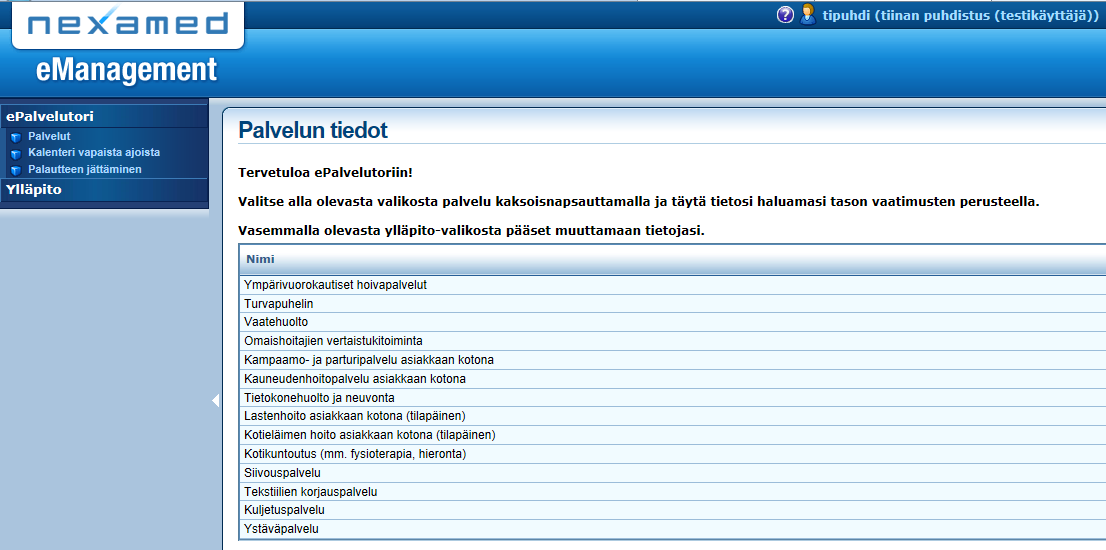The height and width of the screenshot is (550, 1106).
Task: Select Tietokonehuolto ja neuvonta row
Action: pyautogui.click(x=673, y=398)
